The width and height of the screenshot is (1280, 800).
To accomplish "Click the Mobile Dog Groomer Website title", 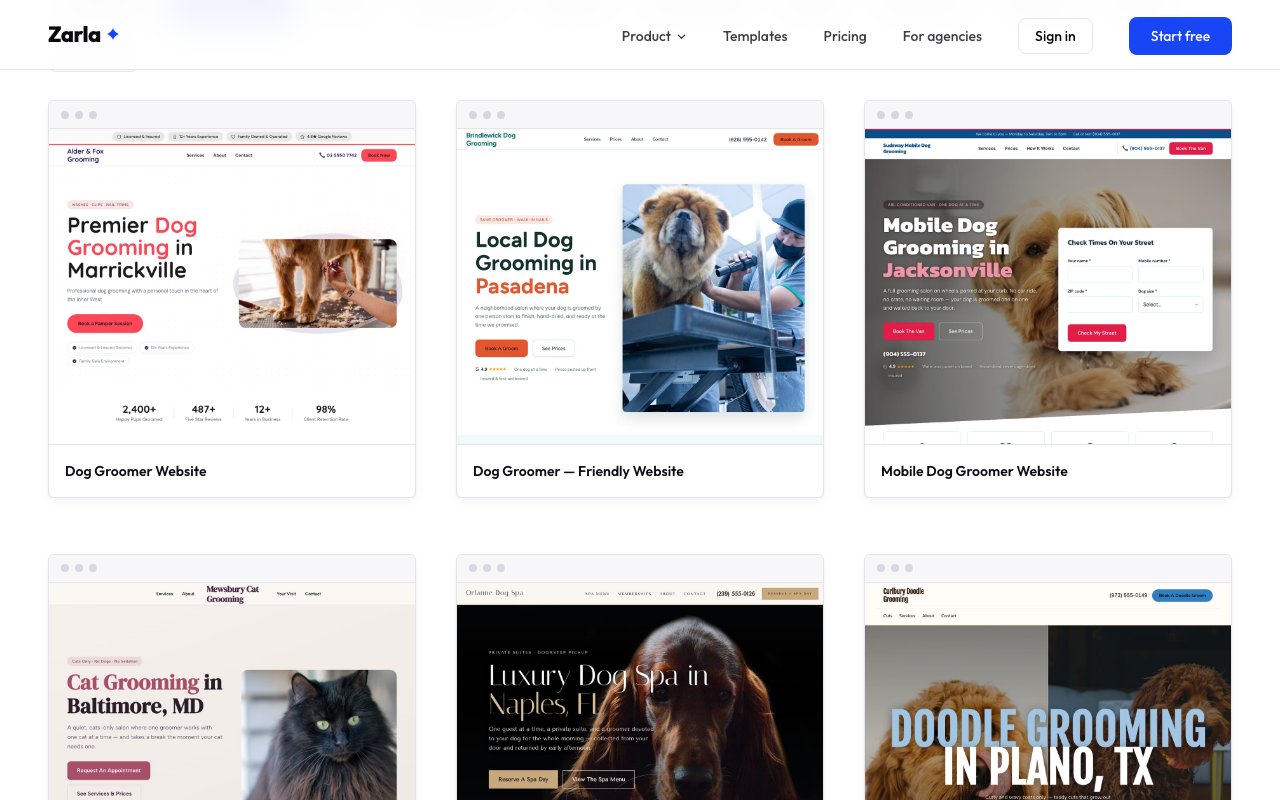I will point(974,471).
